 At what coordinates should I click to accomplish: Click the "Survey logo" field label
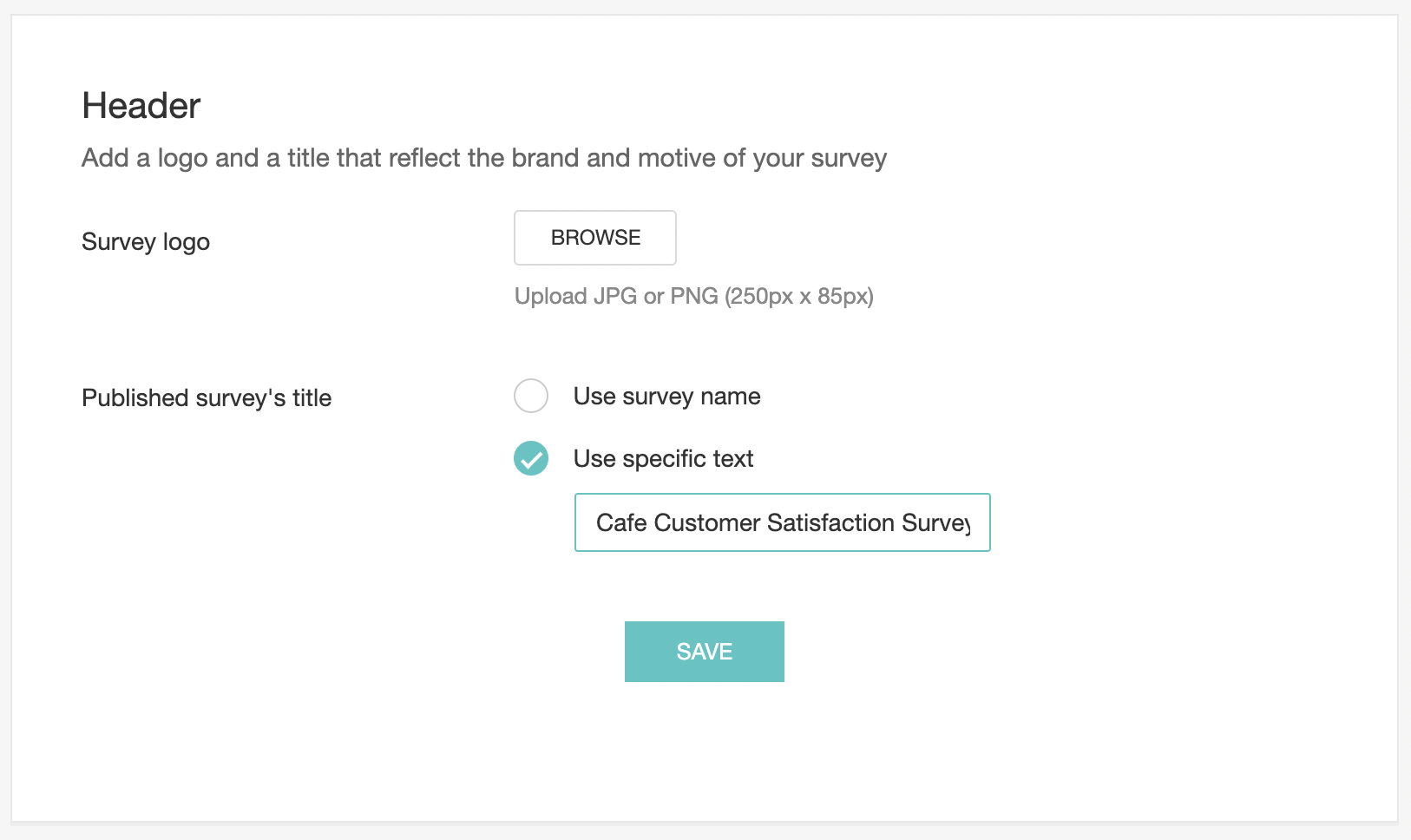pyautogui.click(x=146, y=241)
